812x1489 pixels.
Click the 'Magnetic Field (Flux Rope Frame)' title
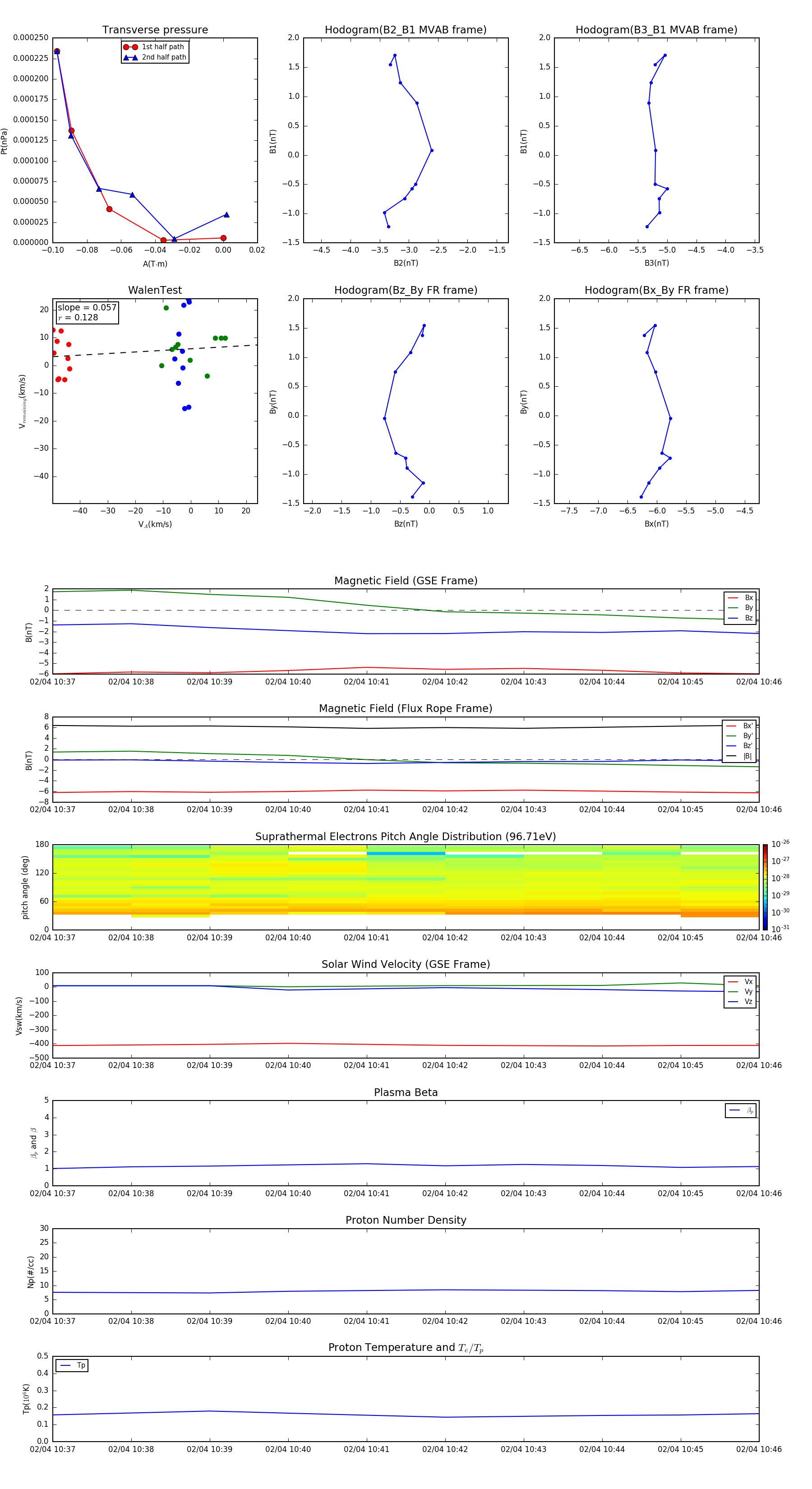point(406,709)
